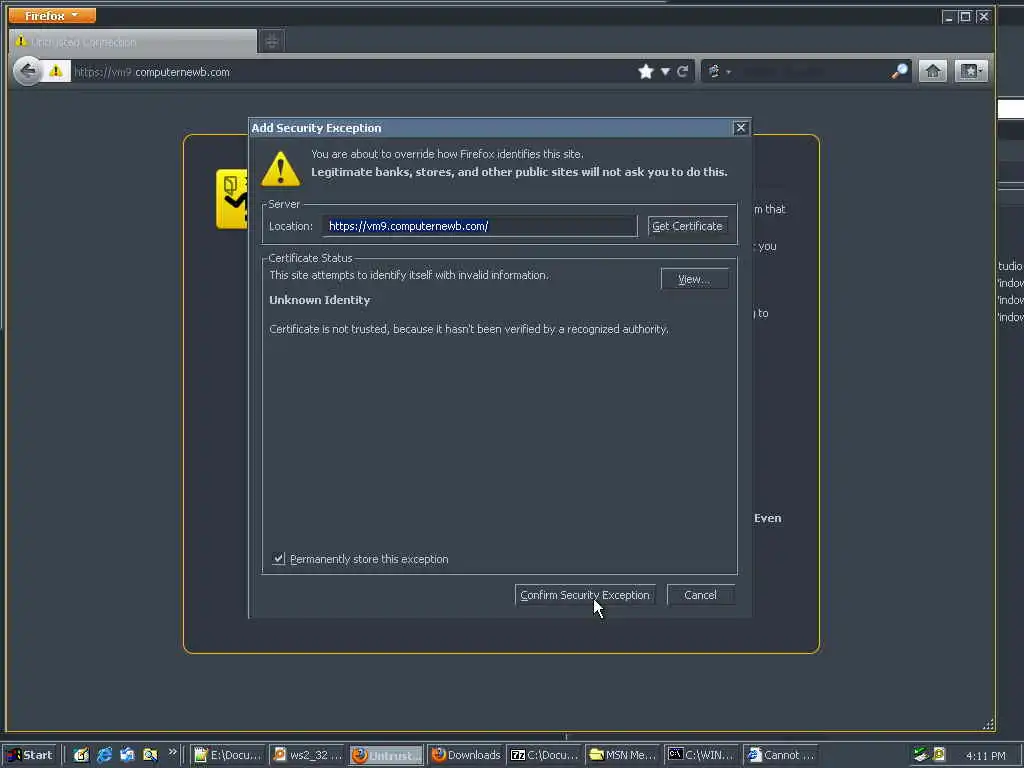Viewport: 1024px width, 768px height.
Task: Click the yellow system tray icon
Action: (939, 754)
